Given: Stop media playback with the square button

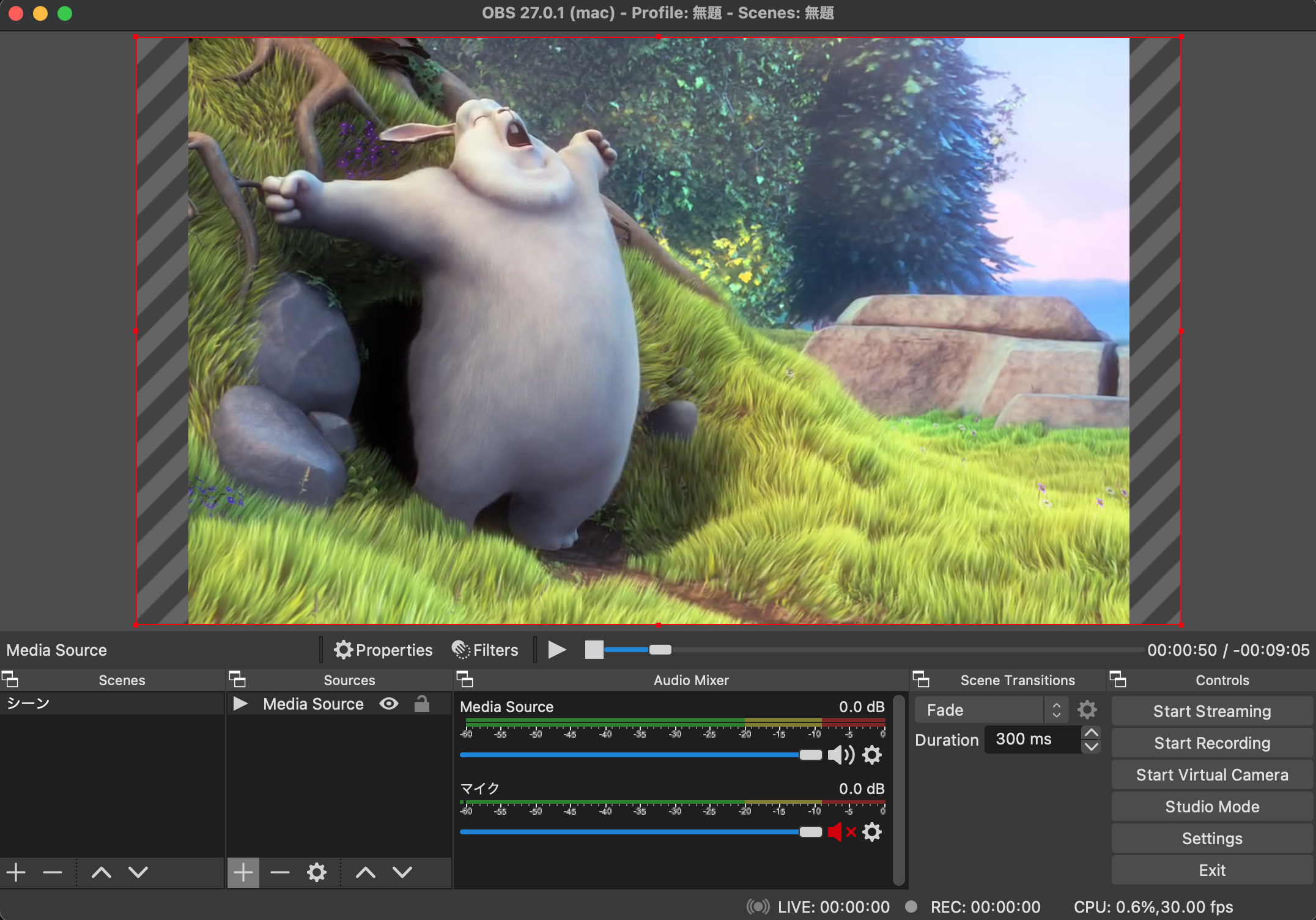Looking at the screenshot, I should [594, 650].
